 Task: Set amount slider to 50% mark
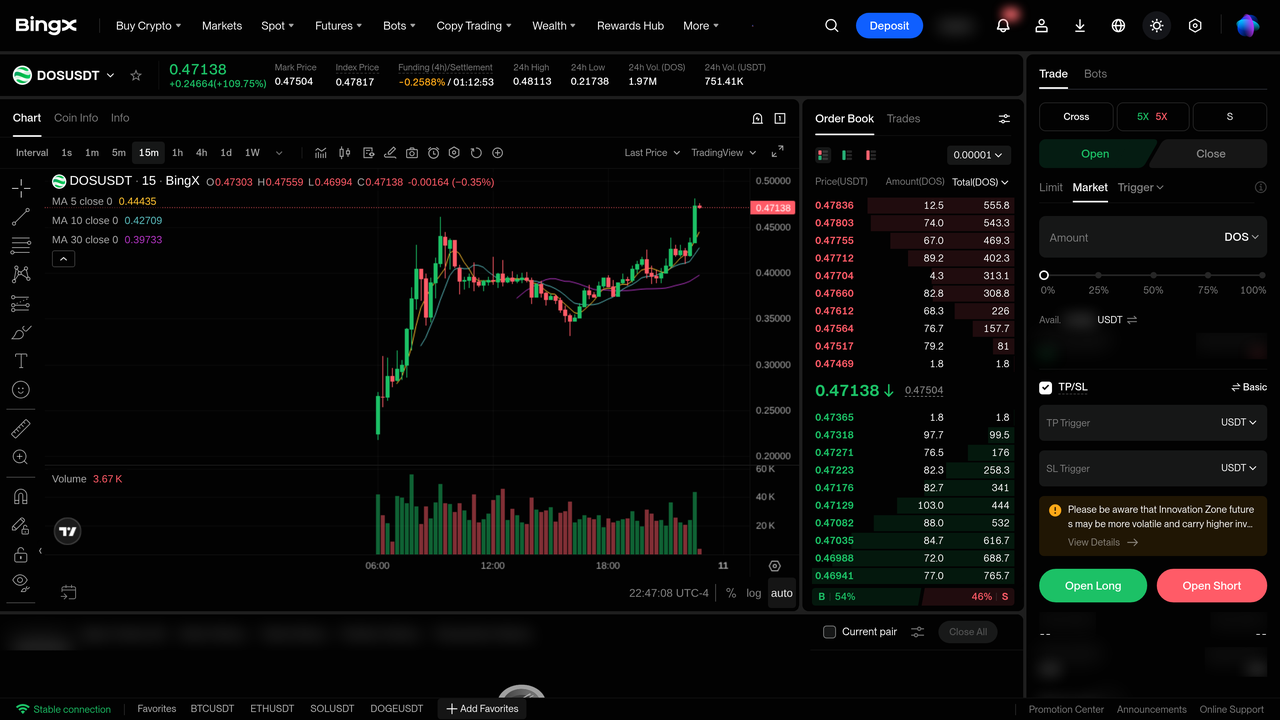click(1153, 275)
